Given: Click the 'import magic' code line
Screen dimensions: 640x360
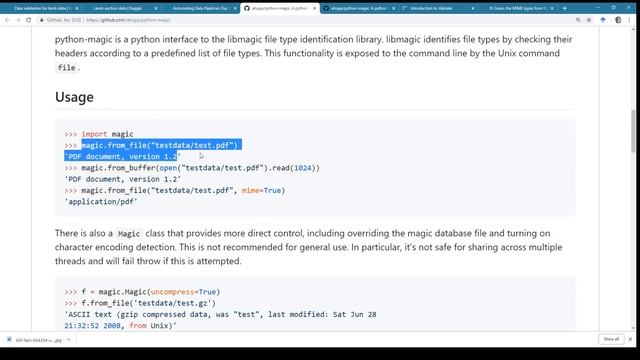Looking at the screenshot, I should [99, 134].
